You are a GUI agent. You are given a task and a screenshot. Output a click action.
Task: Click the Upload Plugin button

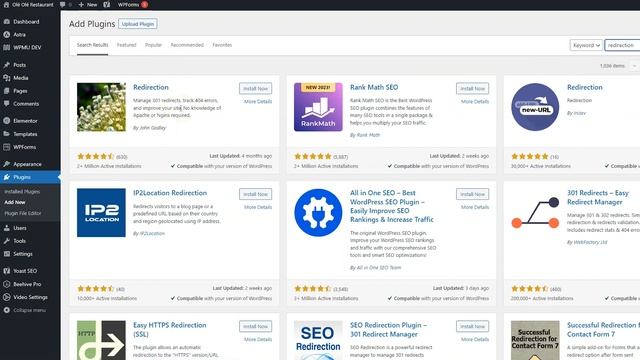click(x=138, y=24)
